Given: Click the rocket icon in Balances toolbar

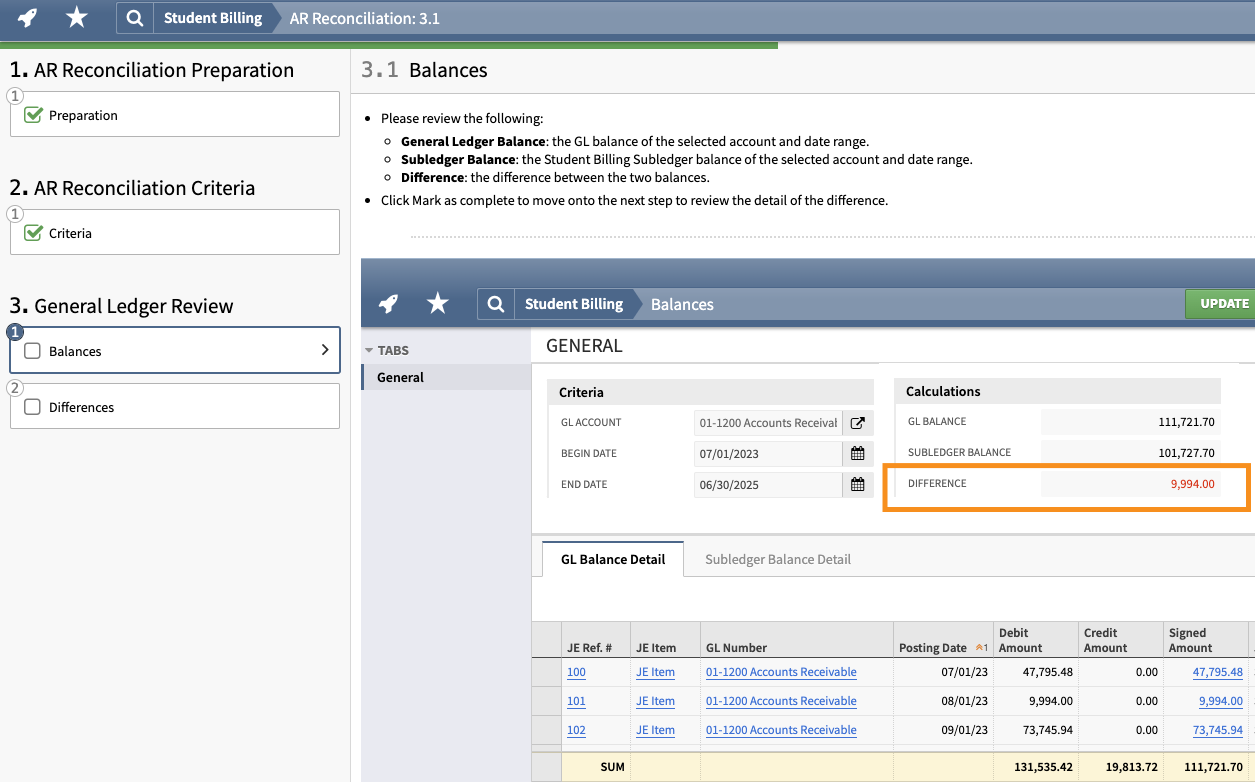Looking at the screenshot, I should point(390,304).
